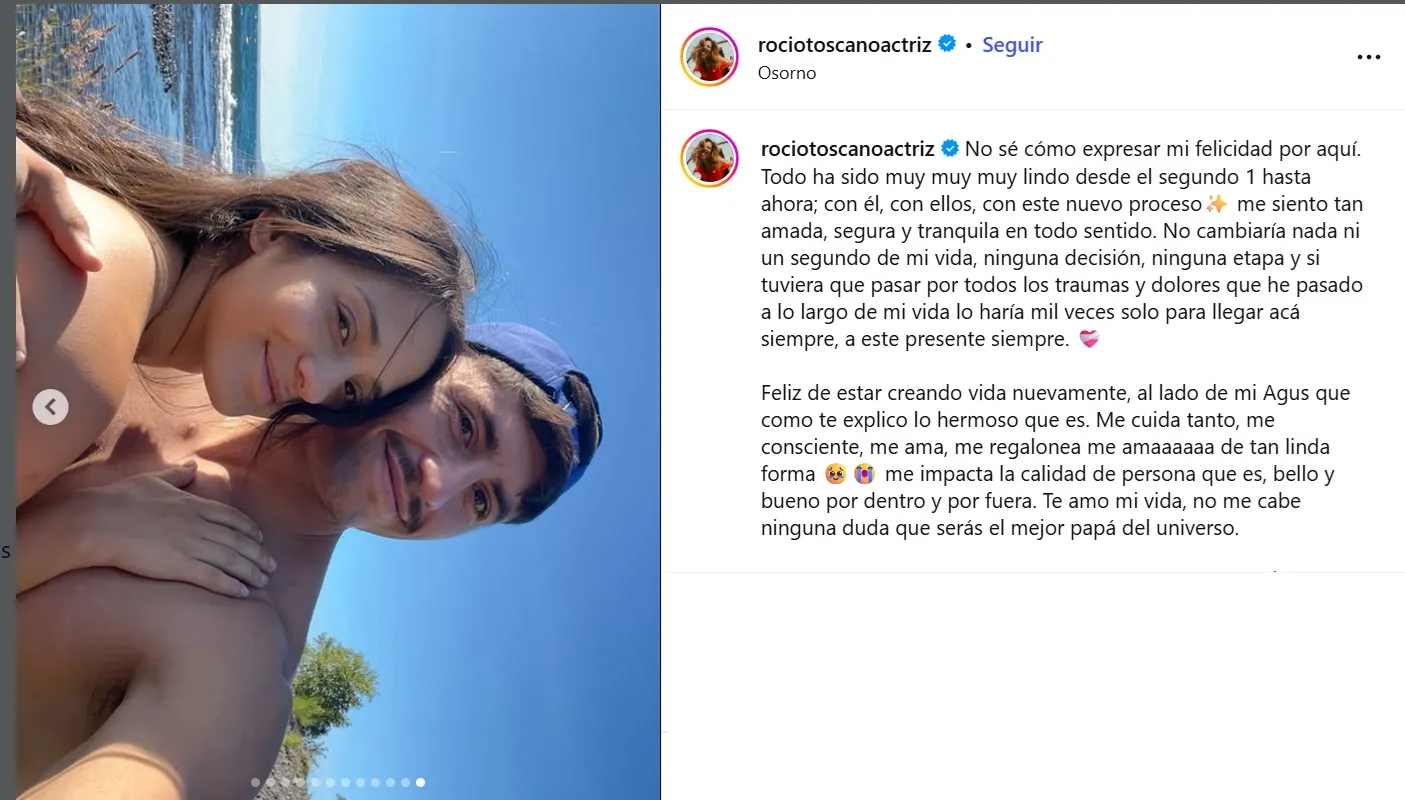The width and height of the screenshot is (1405, 800).
Task: Click the blue verified badge in the header
Action: 947,44
